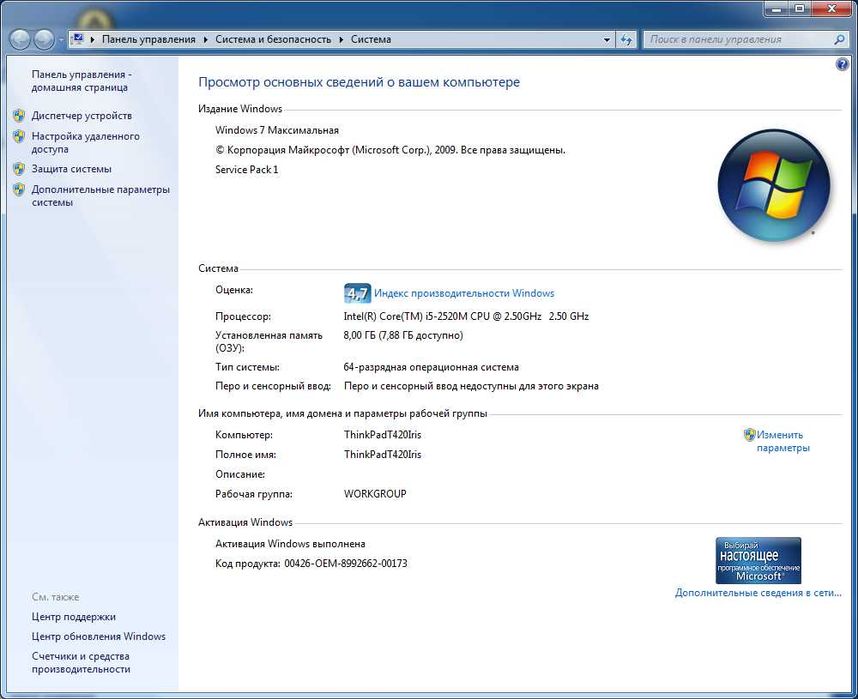Click the WORKGROUP workgroup value
Image resolution: width=858 pixels, height=699 pixels.
(x=375, y=494)
